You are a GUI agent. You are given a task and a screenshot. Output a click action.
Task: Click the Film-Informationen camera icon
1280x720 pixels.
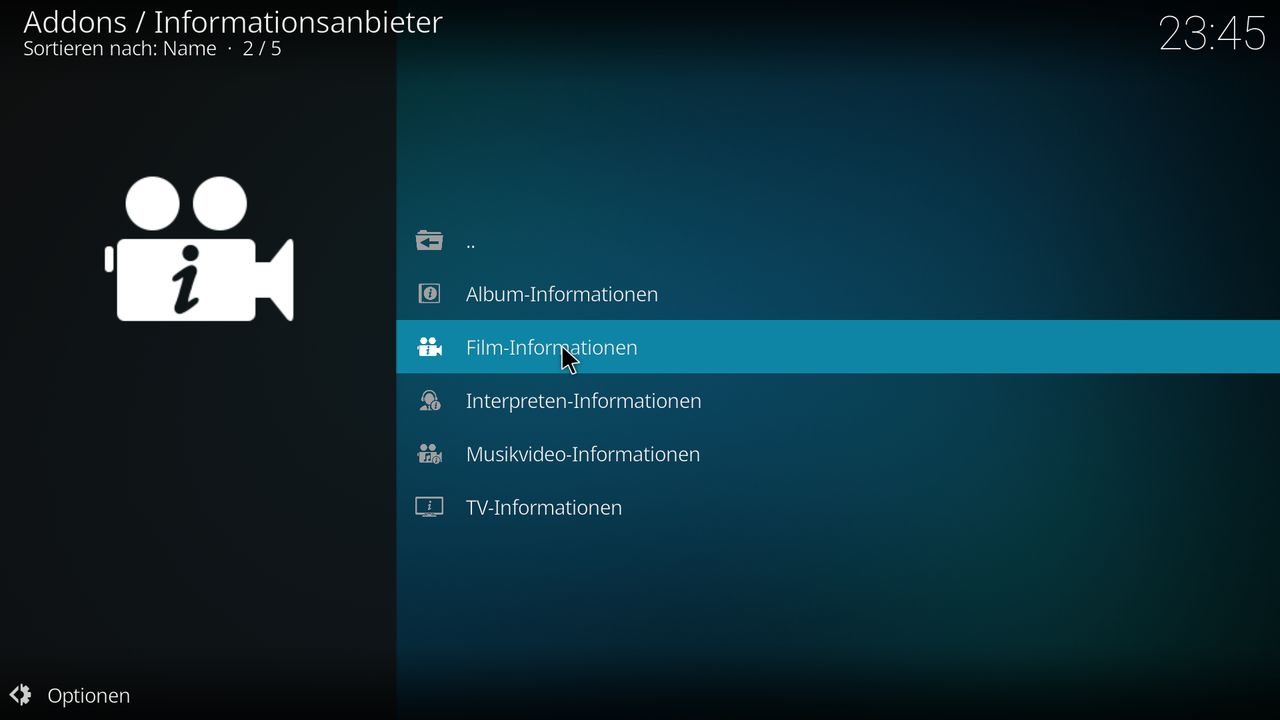click(x=429, y=347)
